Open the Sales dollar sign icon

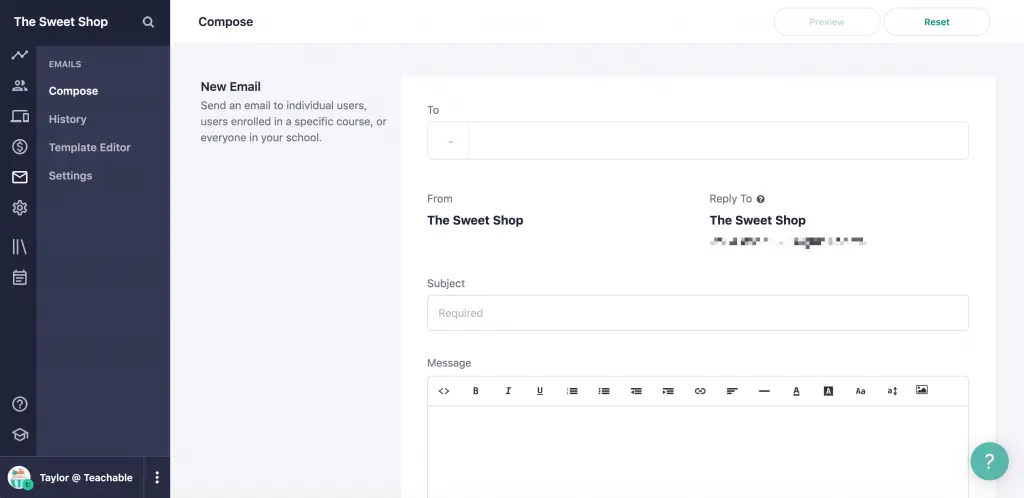pos(19,147)
